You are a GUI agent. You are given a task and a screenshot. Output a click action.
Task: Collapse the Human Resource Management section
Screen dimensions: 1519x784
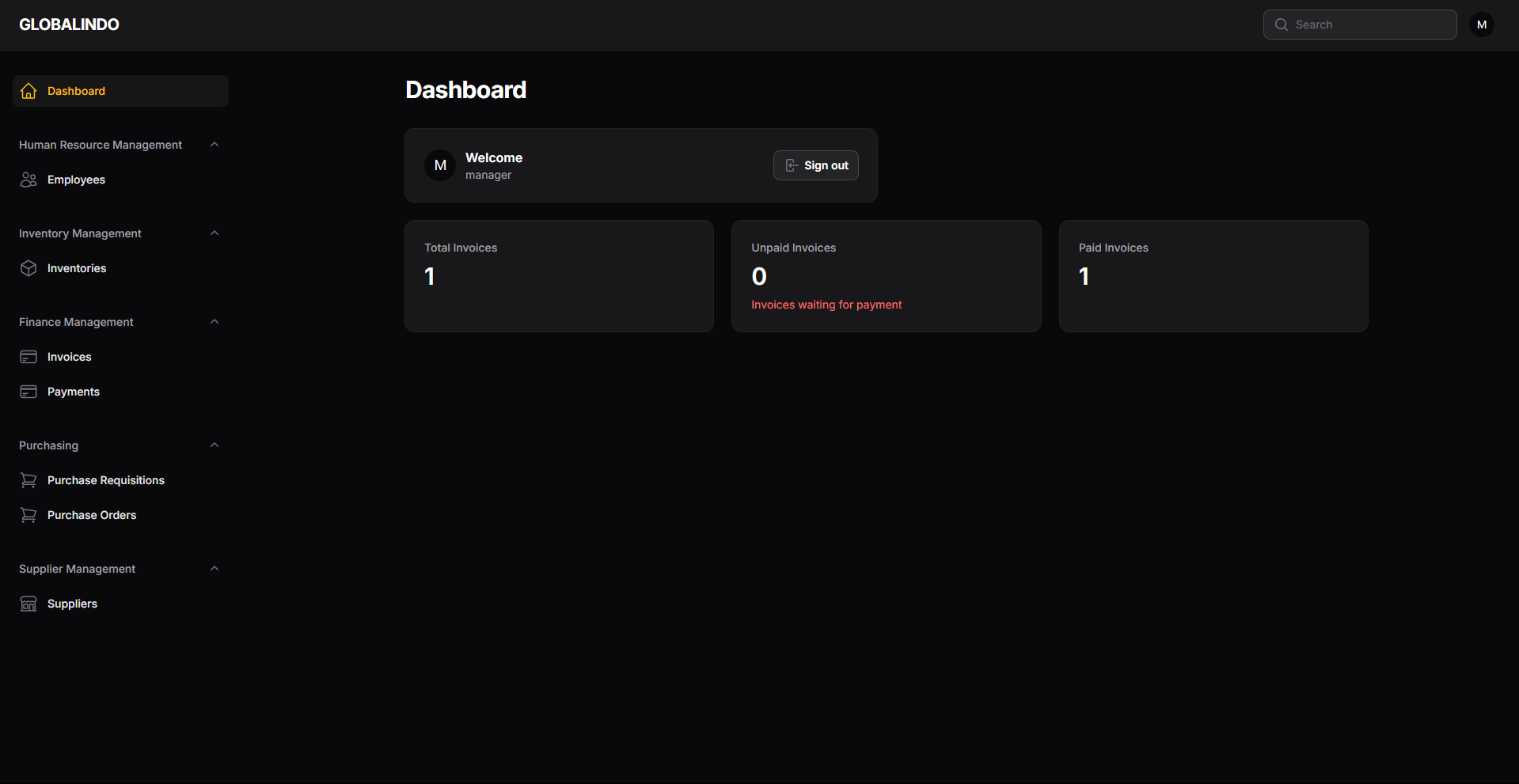click(x=214, y=145)
